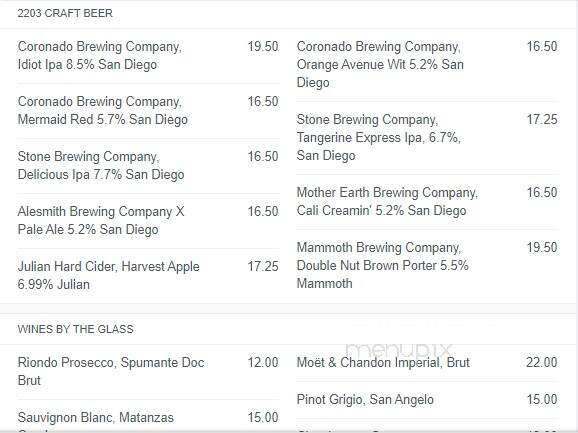Click the 17.25 price for Tangerine Express

pyautogui.click(x=542, y=119)
